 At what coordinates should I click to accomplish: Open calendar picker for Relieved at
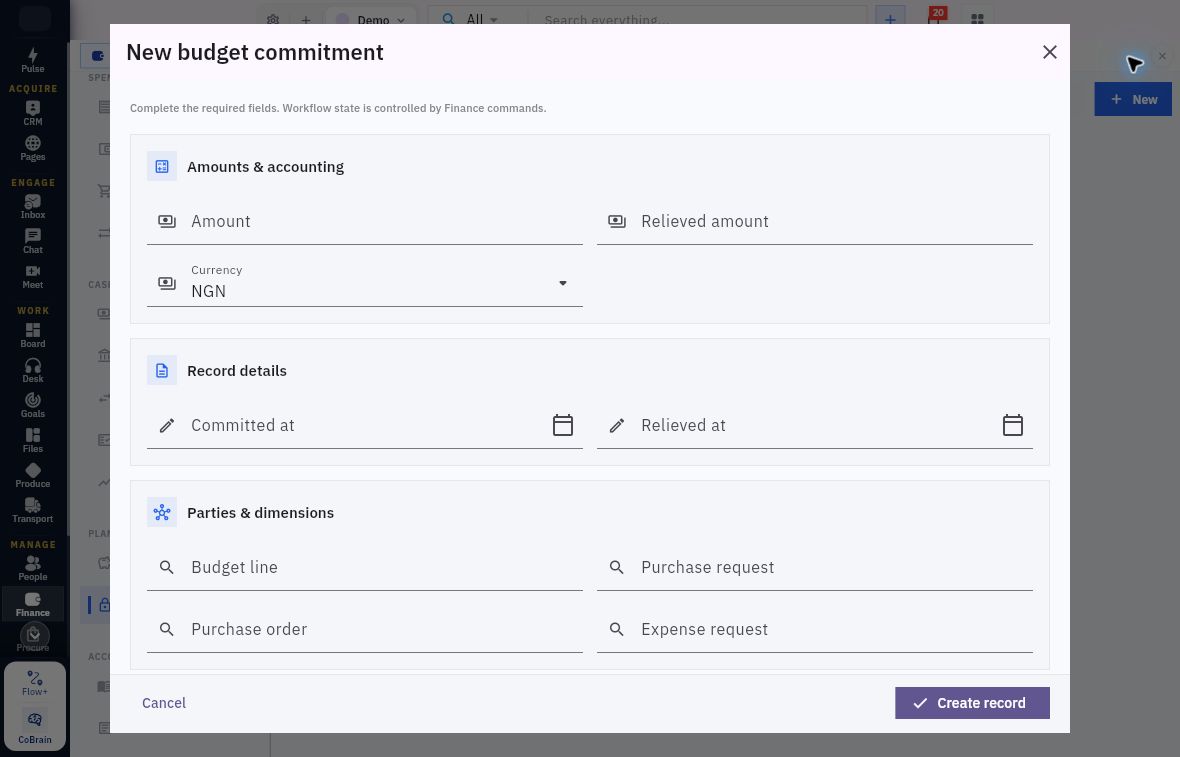click(x=1013, y=425)
